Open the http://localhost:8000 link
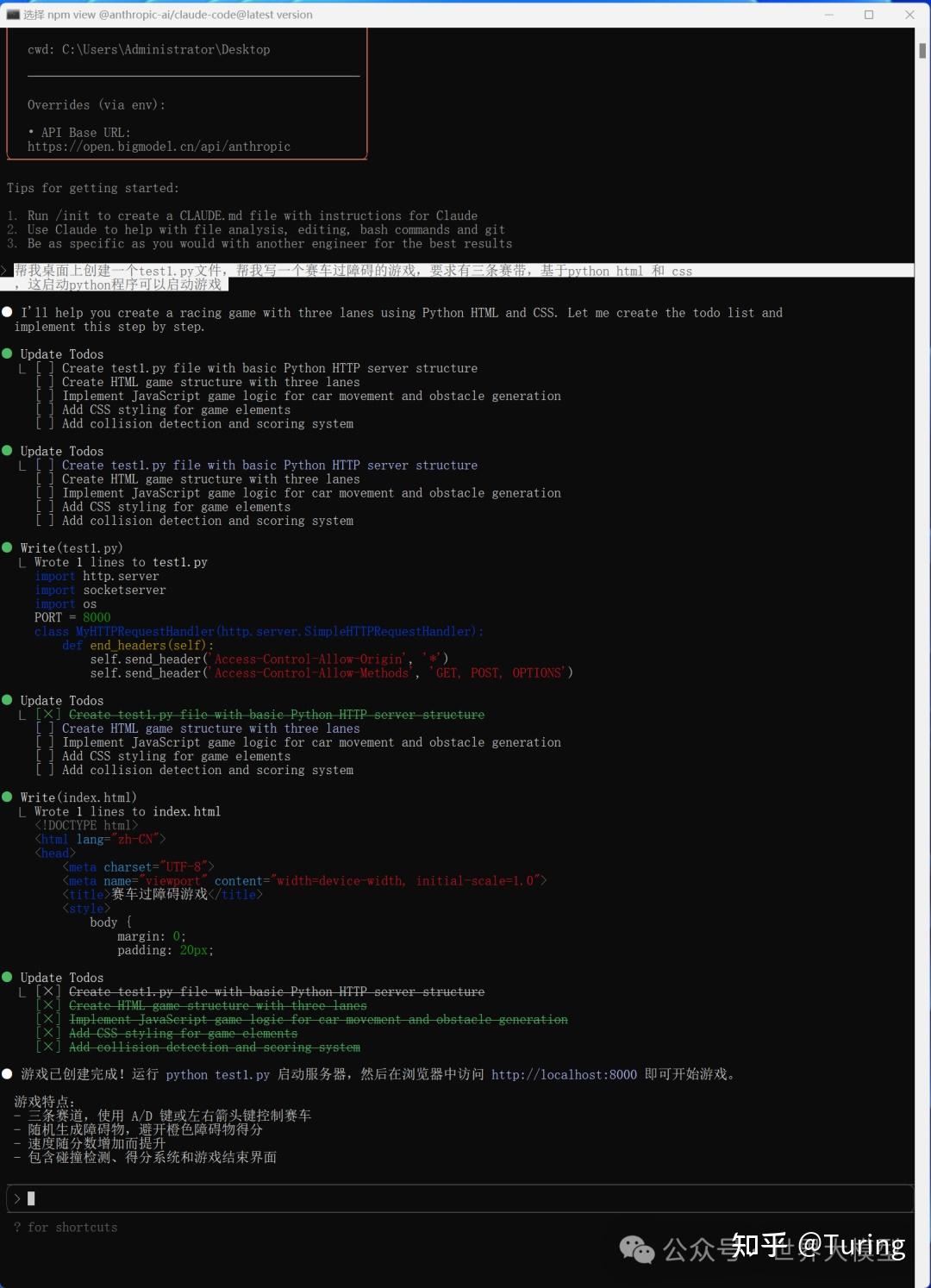The height and width of the screenshot is (1288, 931). pyautogui.click(x=564, y=1075)
